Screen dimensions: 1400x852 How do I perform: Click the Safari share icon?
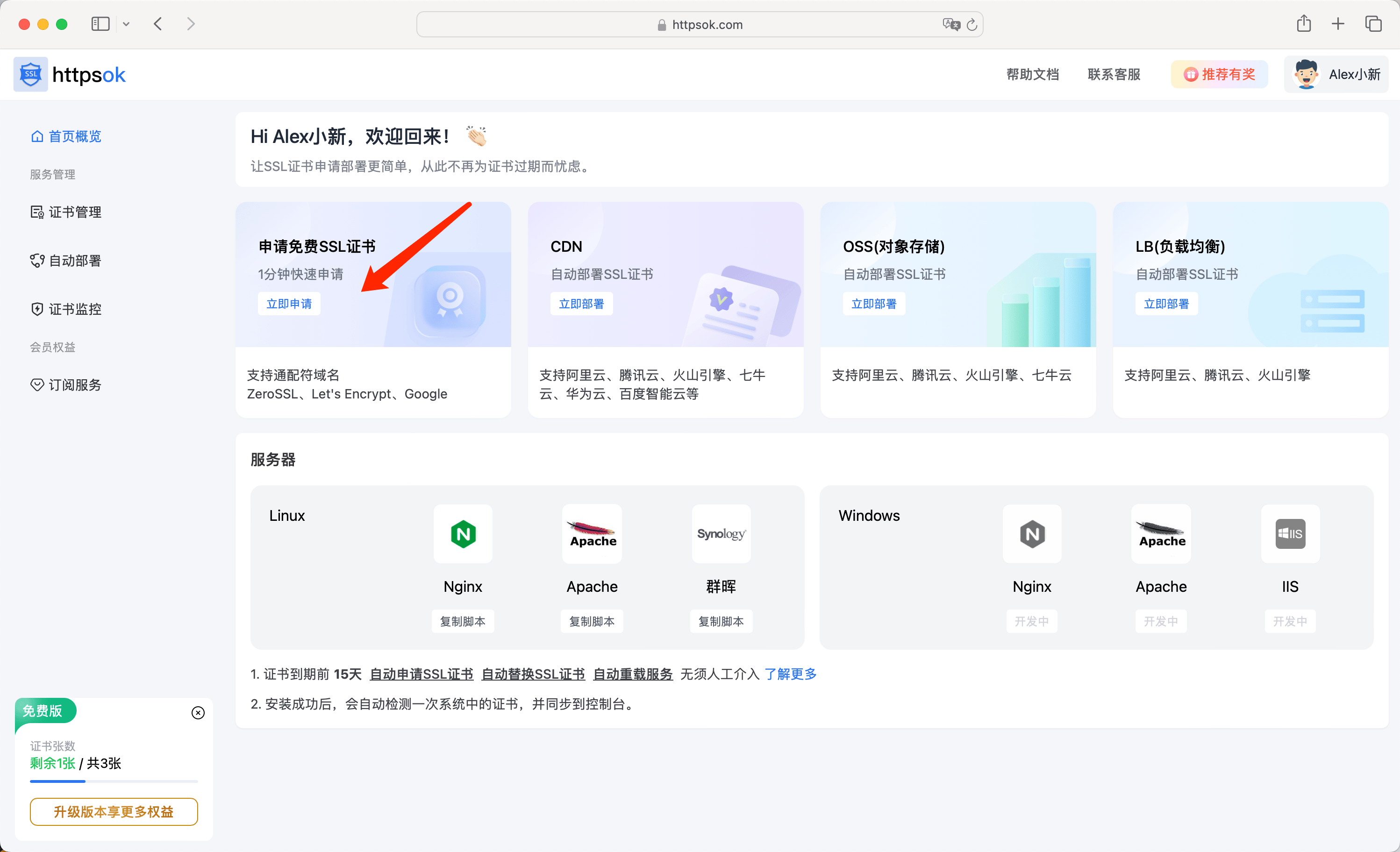point(1303,24)
